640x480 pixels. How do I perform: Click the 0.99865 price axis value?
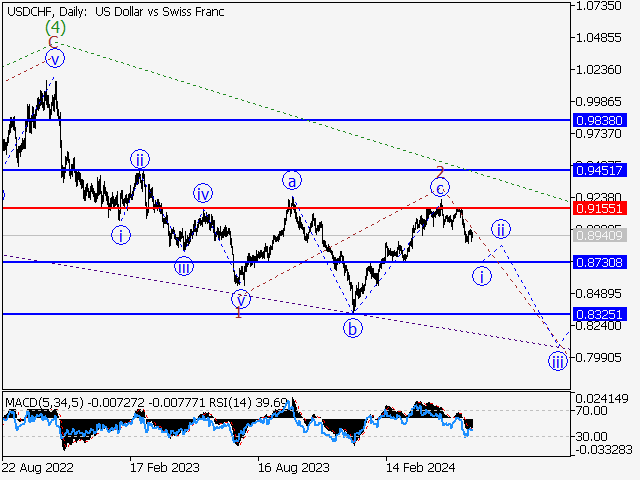pos(598,102)
